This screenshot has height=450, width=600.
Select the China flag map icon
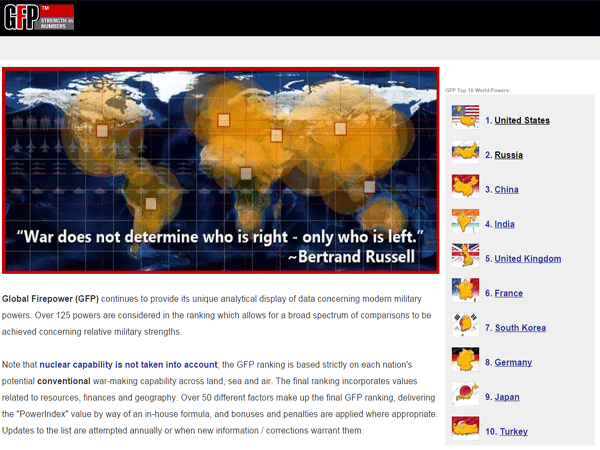click(465, 187)
